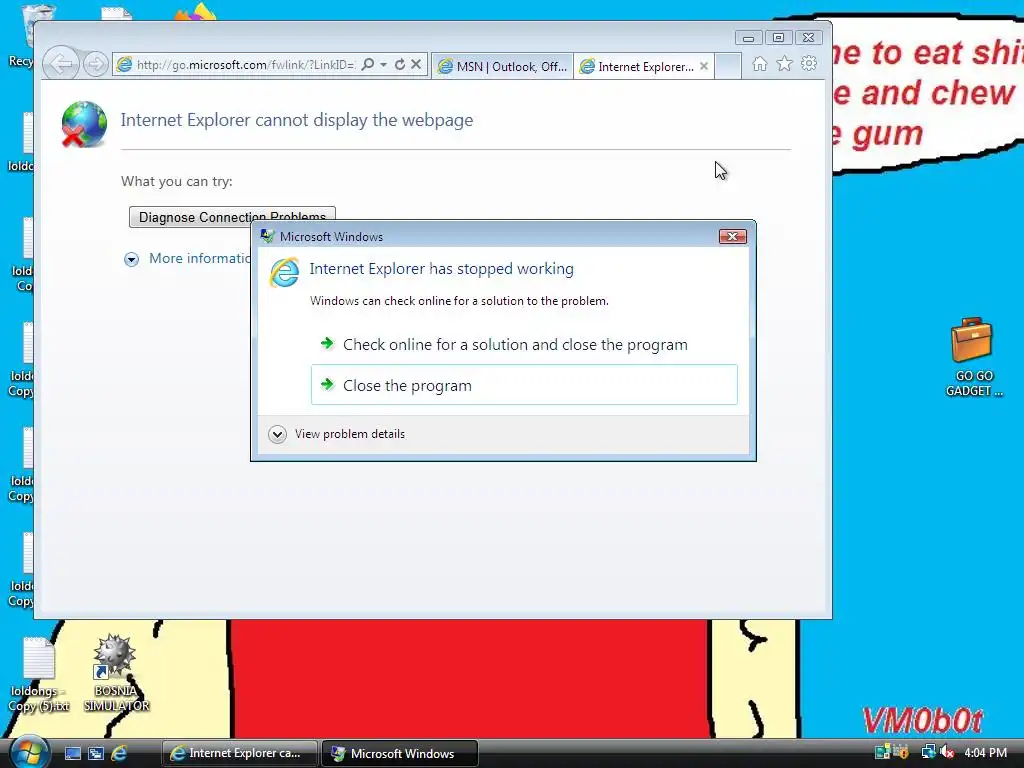Activate Internet Explorer taskbar button
This screenshot has height=768, width=1024.
tap(239, 754)
